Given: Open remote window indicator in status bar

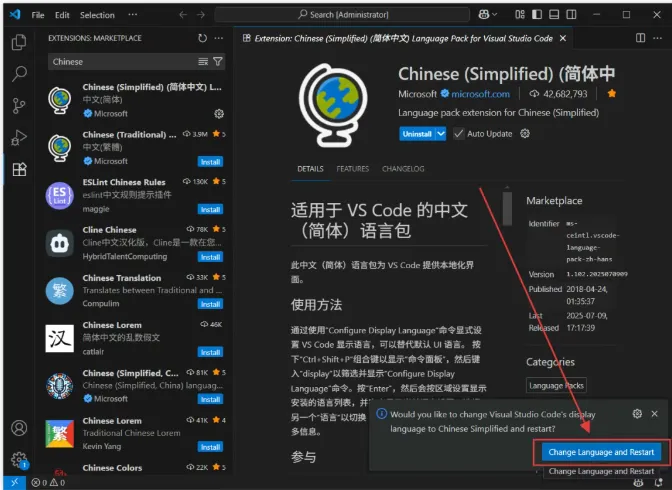Looking at the screenshot, I should (15, 482).
